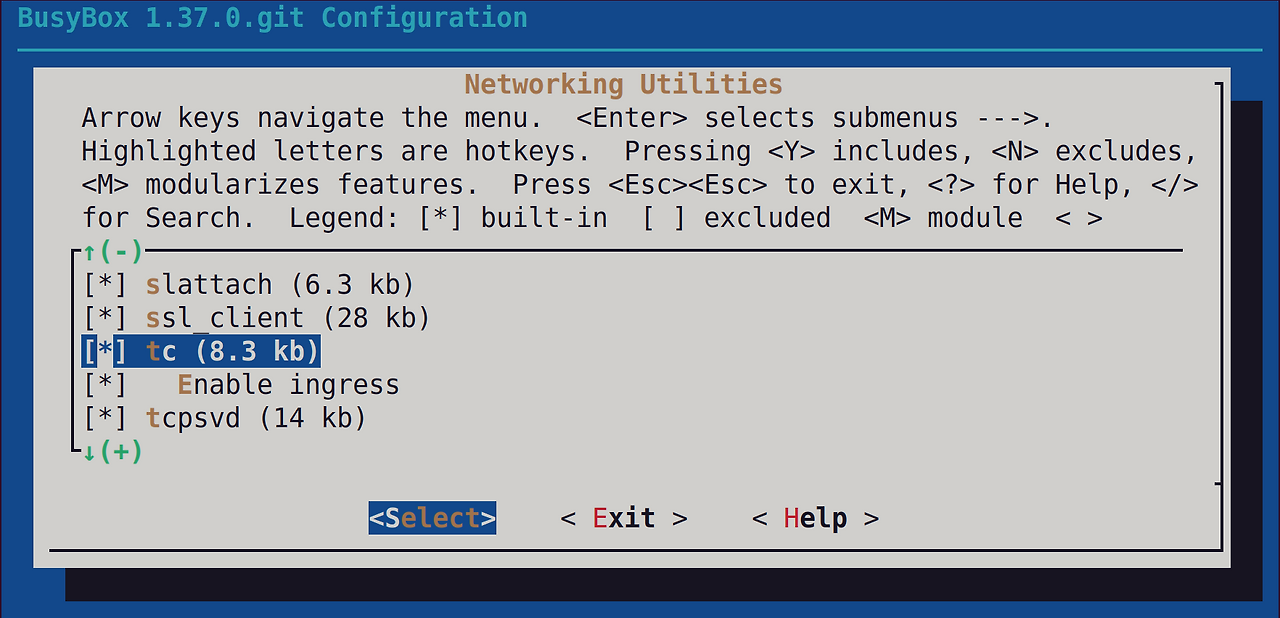Screen dimensions: 1280x618
Task: Click the <M> module legend symbol
Action: pyautogui.click(x=888, y=218)
